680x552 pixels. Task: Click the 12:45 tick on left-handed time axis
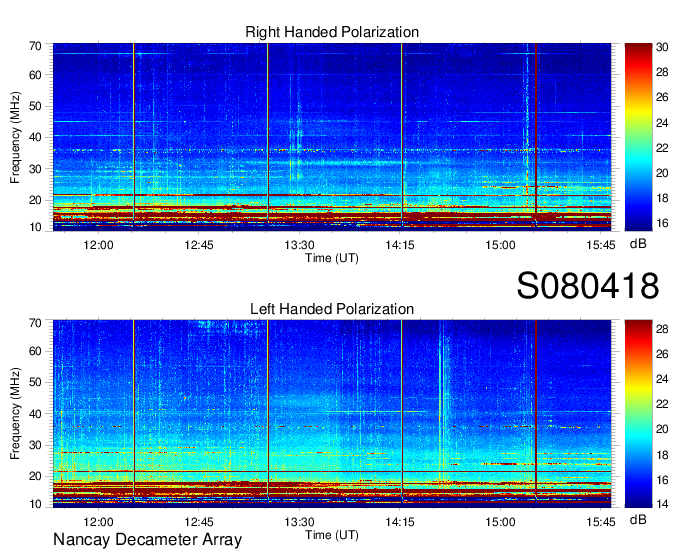(x=199, y=522)
